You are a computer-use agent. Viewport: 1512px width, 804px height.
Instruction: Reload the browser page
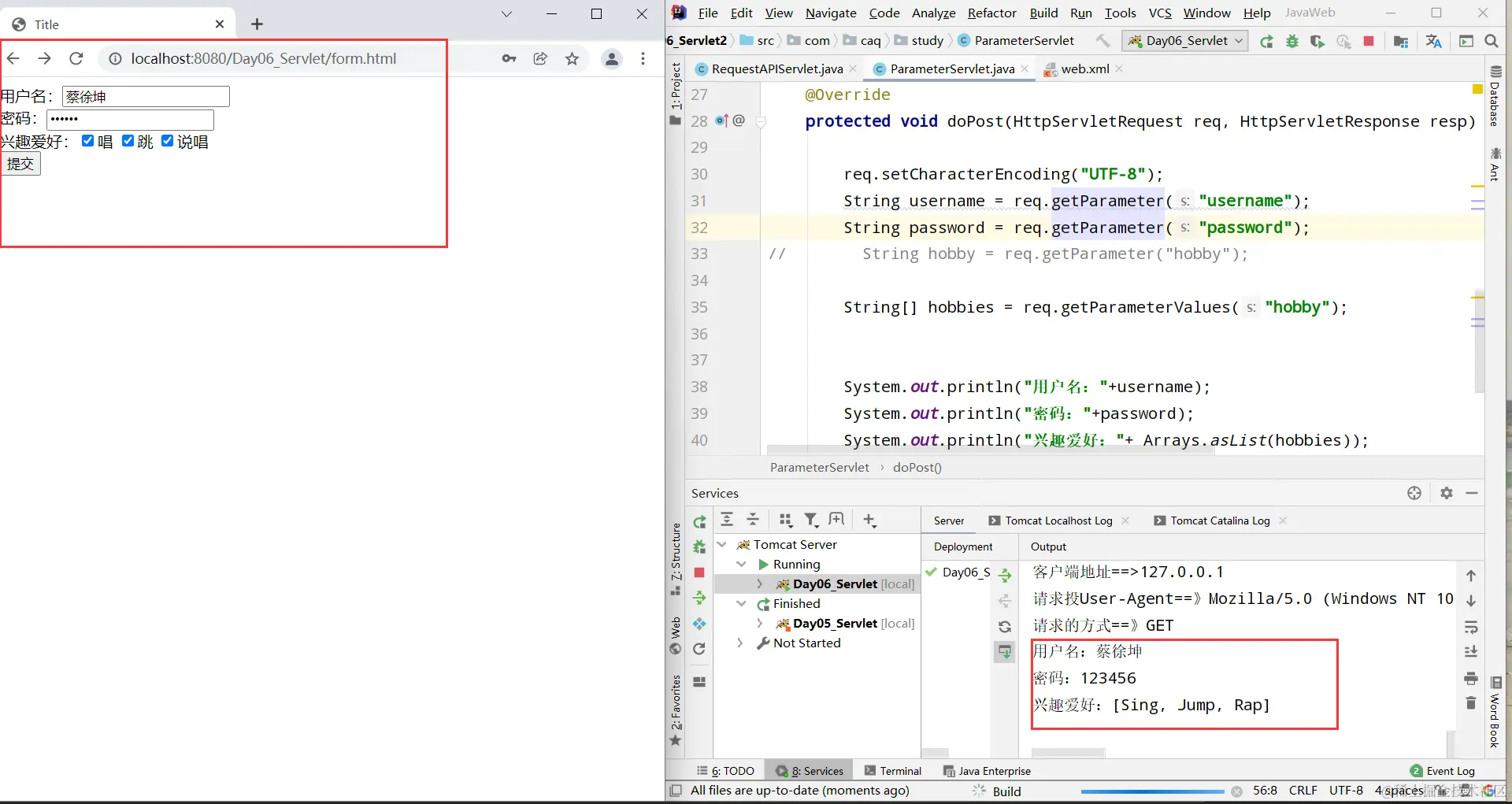pos(76,58)
